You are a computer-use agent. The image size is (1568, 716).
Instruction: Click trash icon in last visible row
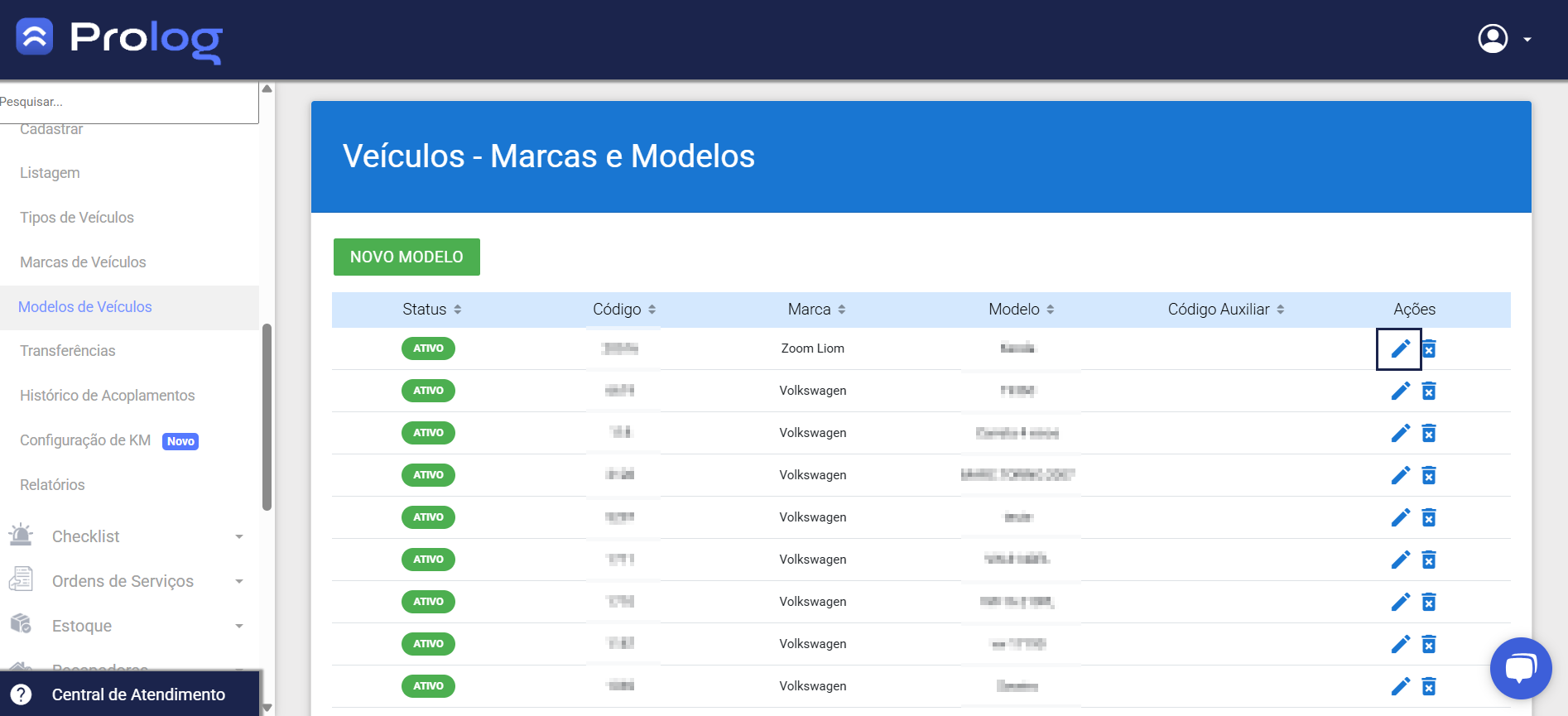(1429, 686)
